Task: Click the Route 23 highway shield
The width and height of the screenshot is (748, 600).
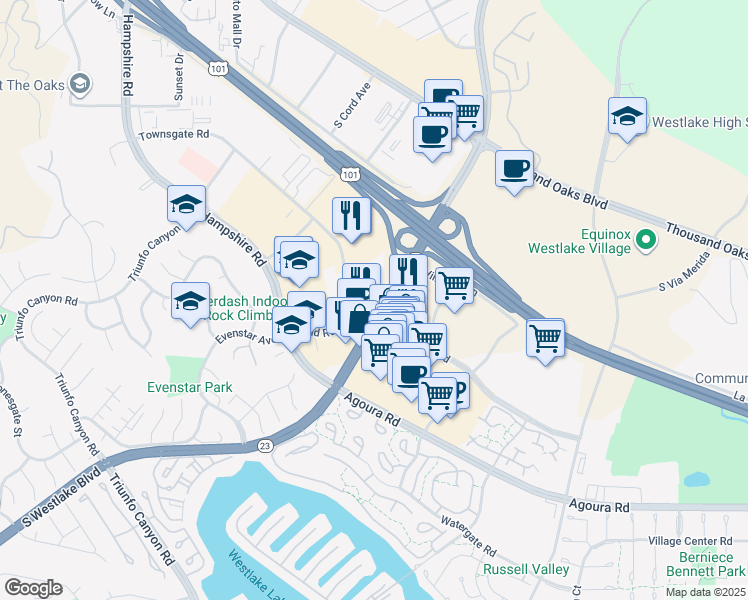Action: [x=265, y=446]
